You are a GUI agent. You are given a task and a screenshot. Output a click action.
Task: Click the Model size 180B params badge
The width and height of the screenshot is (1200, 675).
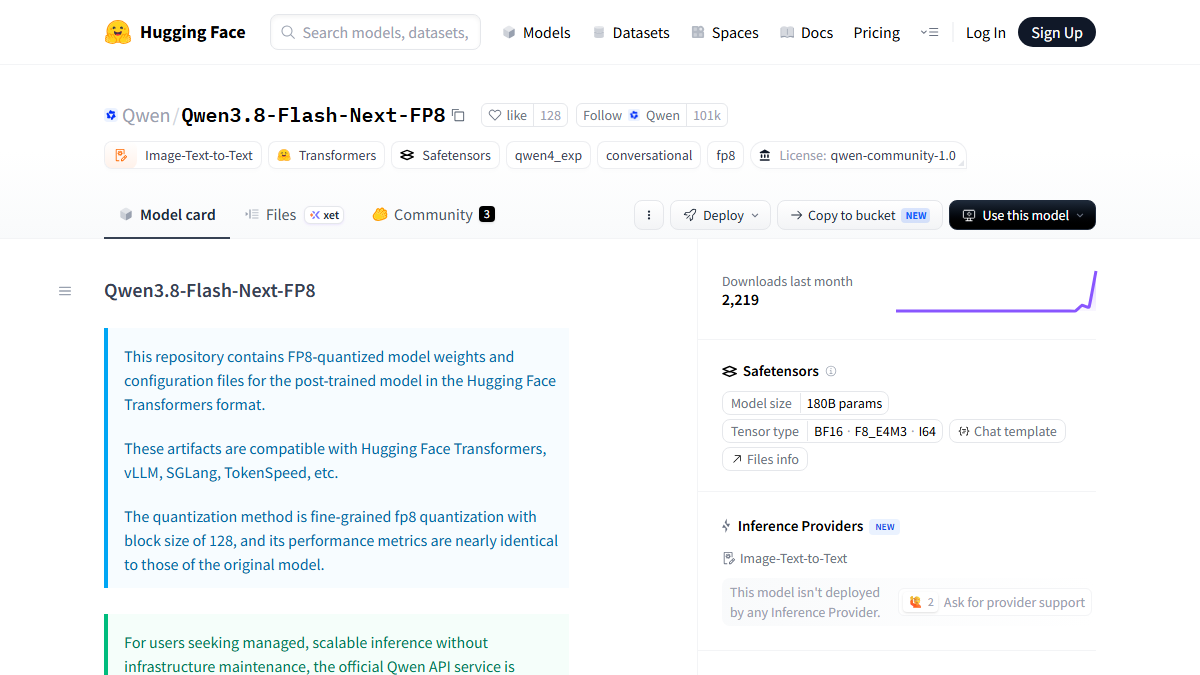tap(805, 403)
